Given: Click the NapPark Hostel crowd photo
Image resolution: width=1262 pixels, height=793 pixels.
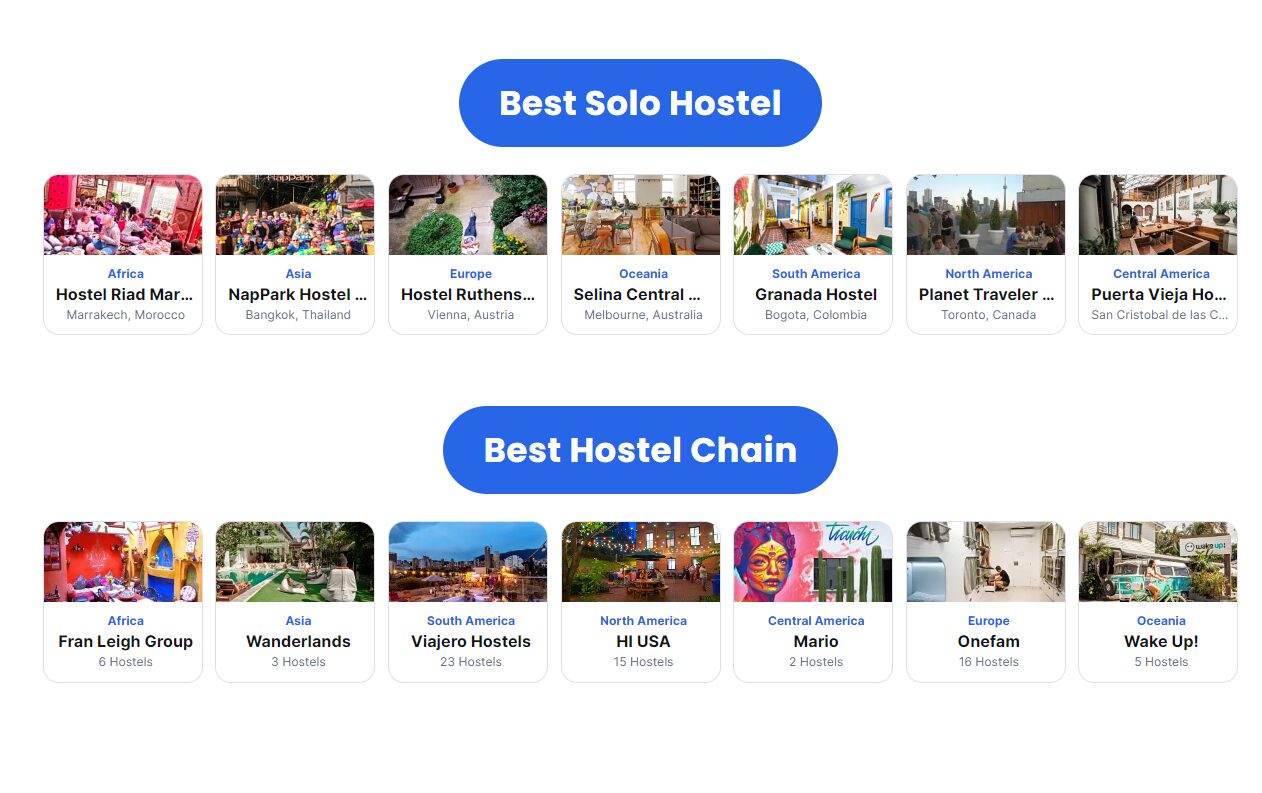Looking at the screenshot, I should pyautogui.click(x=295, y=214).
